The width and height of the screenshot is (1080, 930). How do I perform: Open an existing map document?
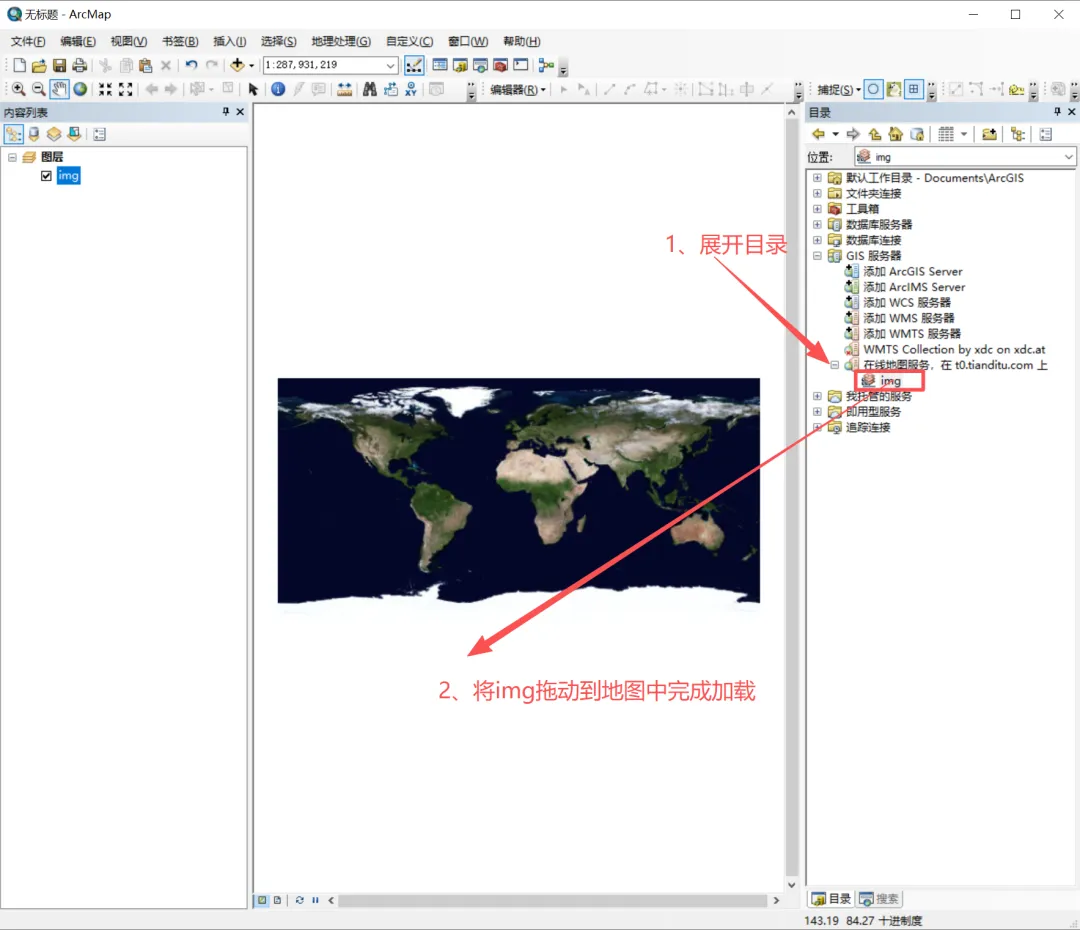pos(39,65)
